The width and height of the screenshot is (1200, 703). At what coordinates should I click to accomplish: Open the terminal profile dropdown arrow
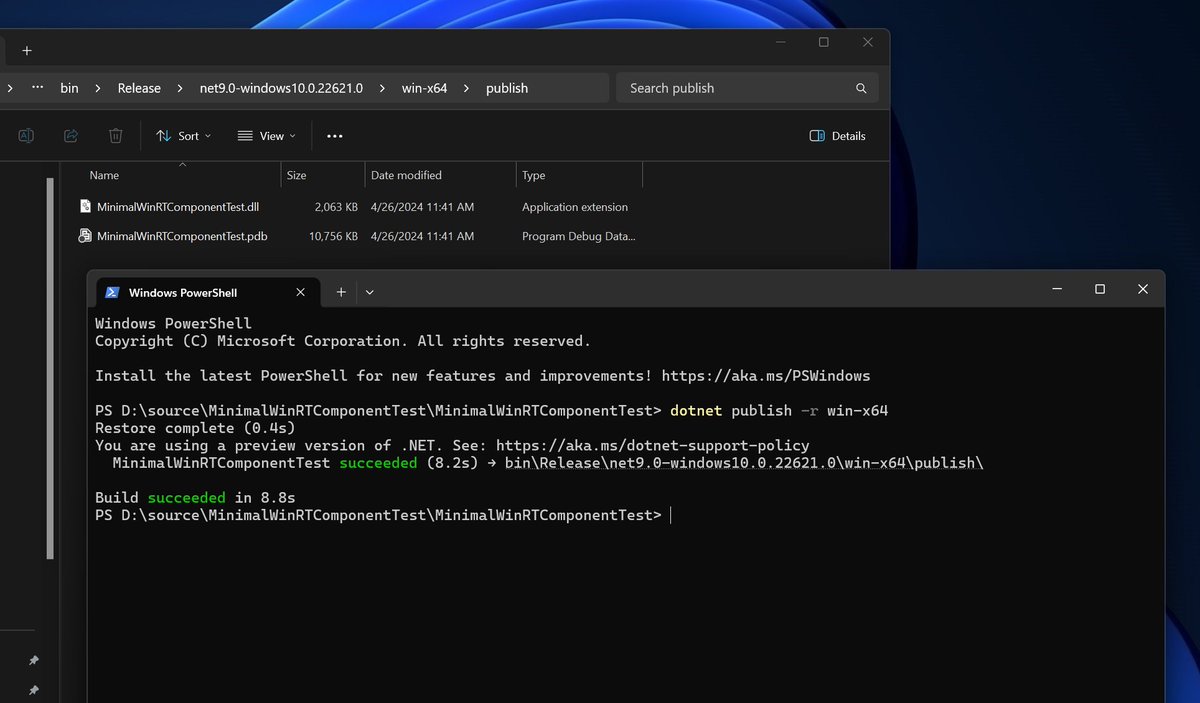(x=370, y=292)
